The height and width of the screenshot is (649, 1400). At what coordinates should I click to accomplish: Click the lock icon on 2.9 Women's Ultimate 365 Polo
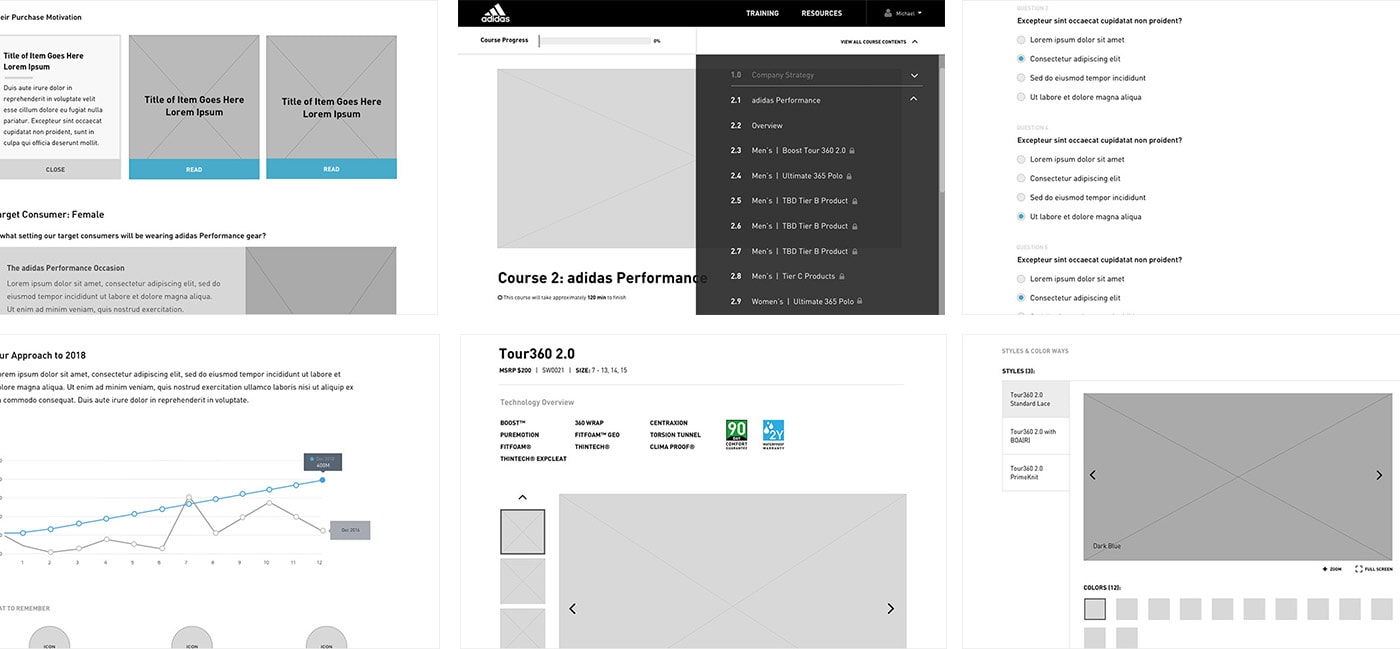pos(860,301)
